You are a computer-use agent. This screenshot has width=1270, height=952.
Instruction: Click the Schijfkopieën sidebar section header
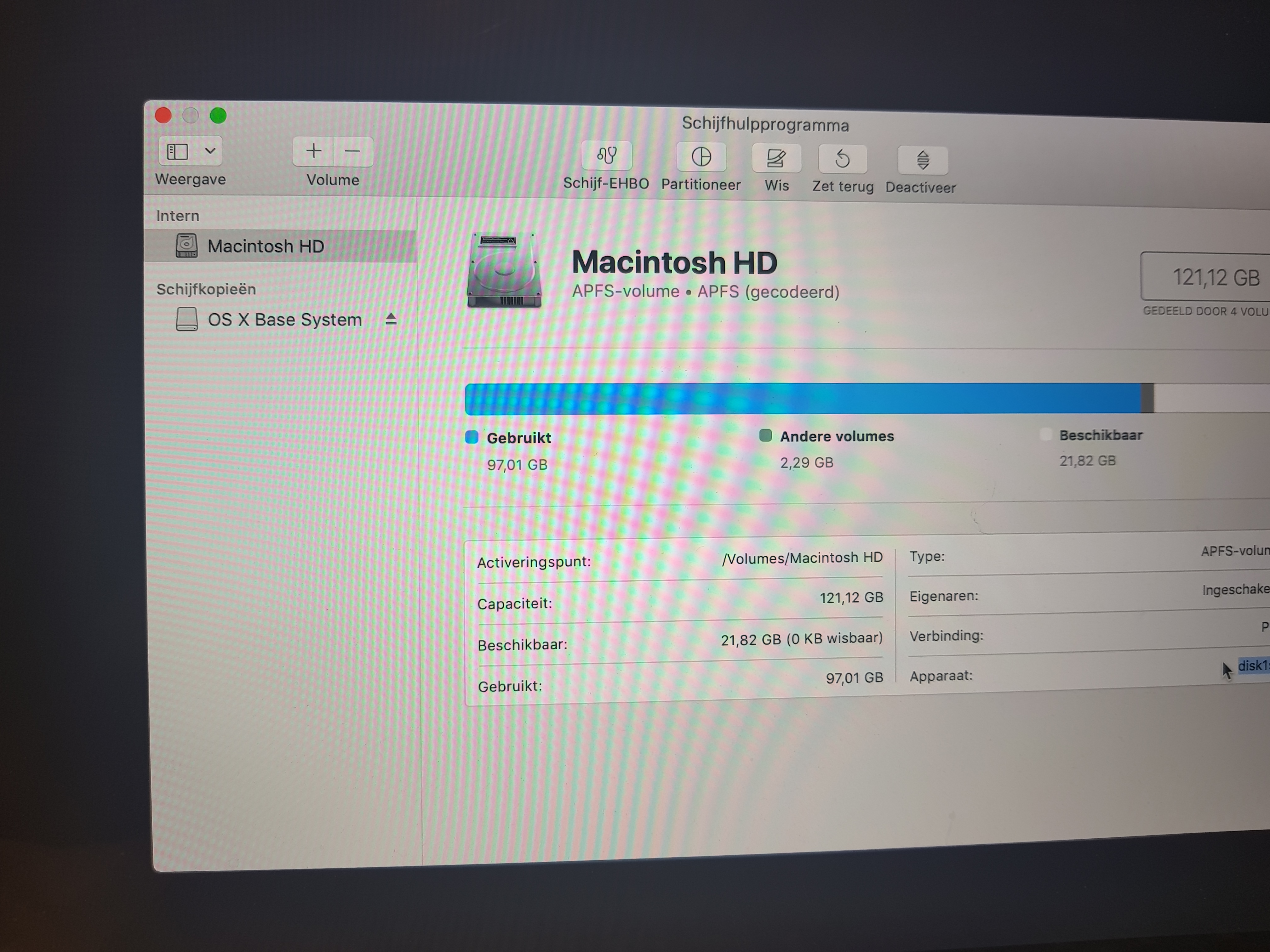point(206,289)
